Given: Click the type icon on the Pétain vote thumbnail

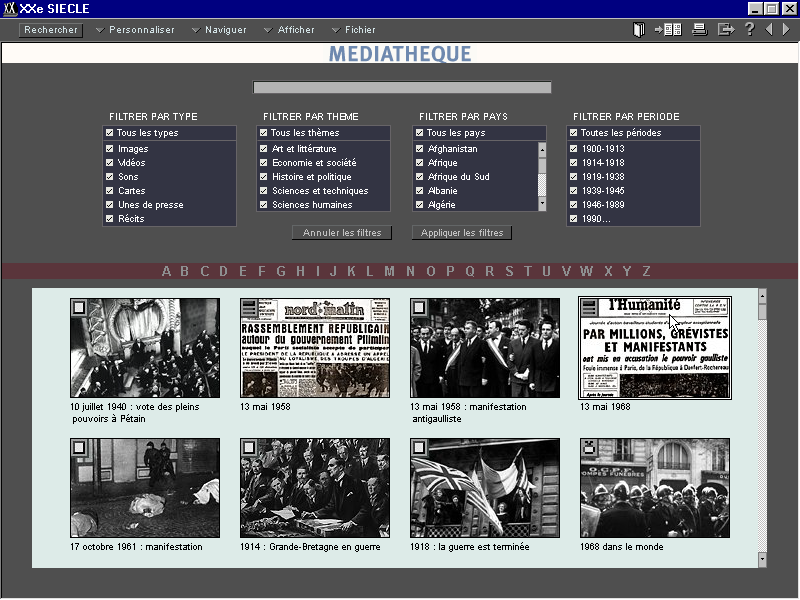Looking at the screenshot, I should [79, 308].
